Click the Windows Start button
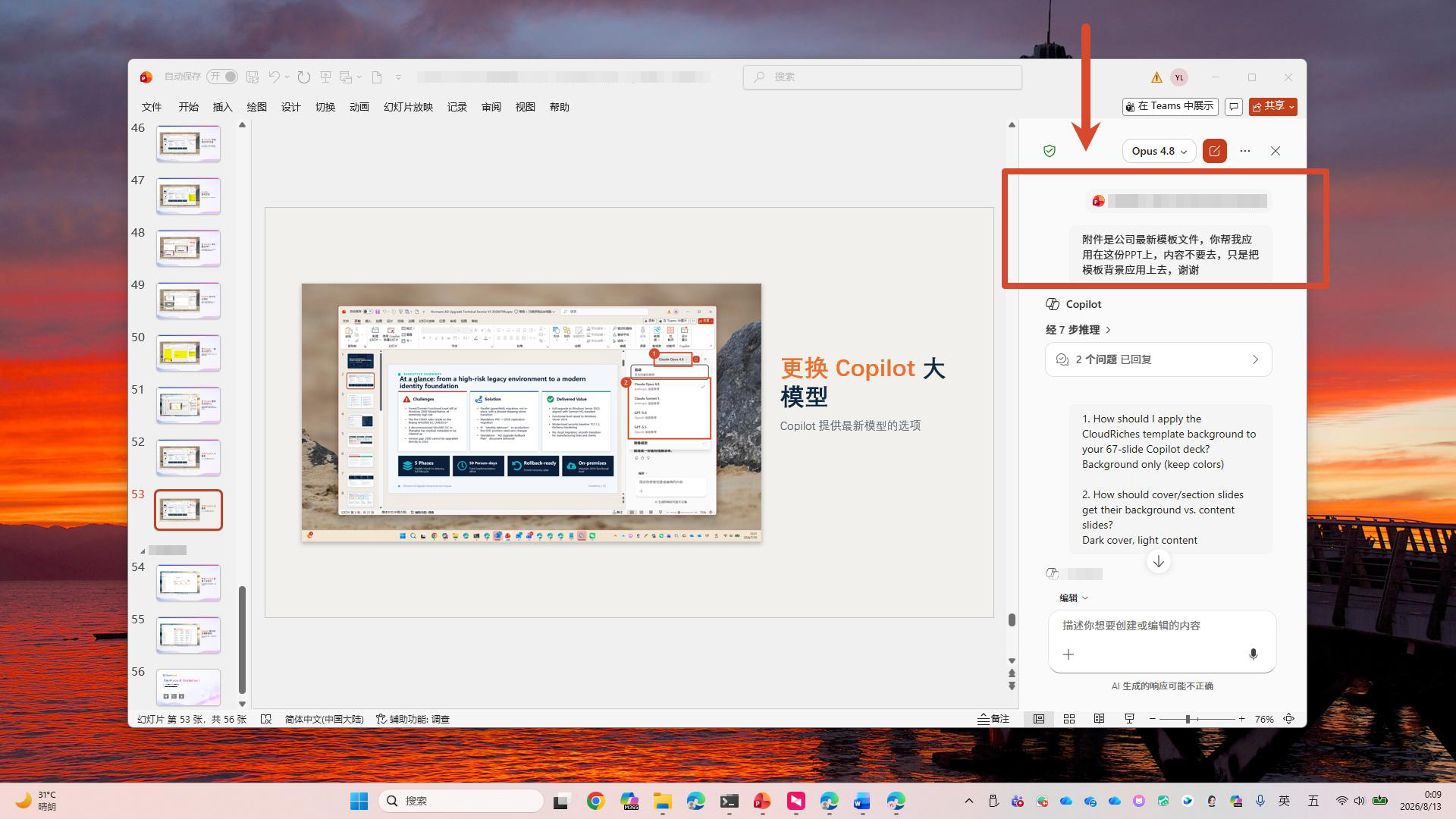 (359, 801)
